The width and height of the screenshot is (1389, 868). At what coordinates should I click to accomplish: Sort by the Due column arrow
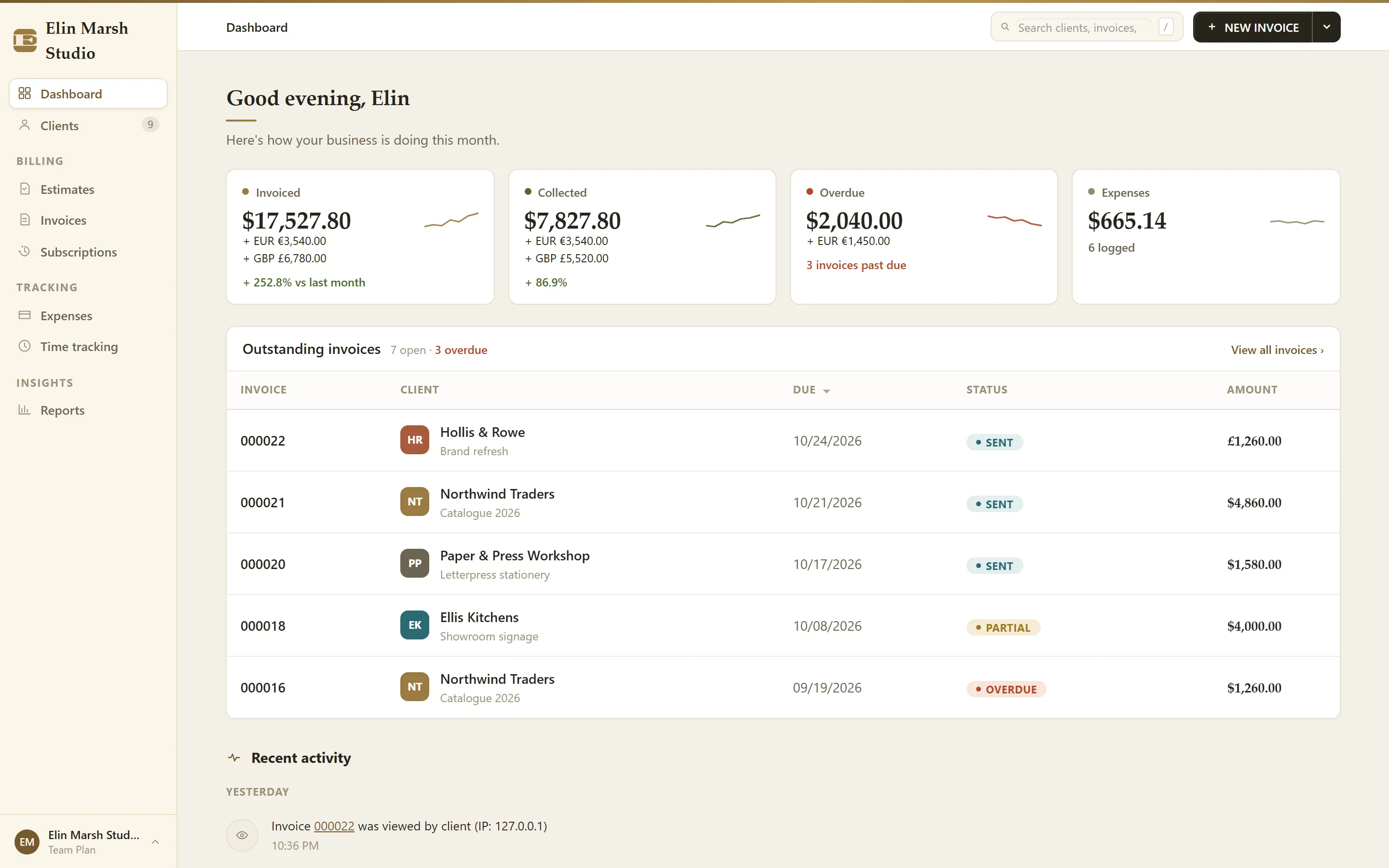[827, 391]
